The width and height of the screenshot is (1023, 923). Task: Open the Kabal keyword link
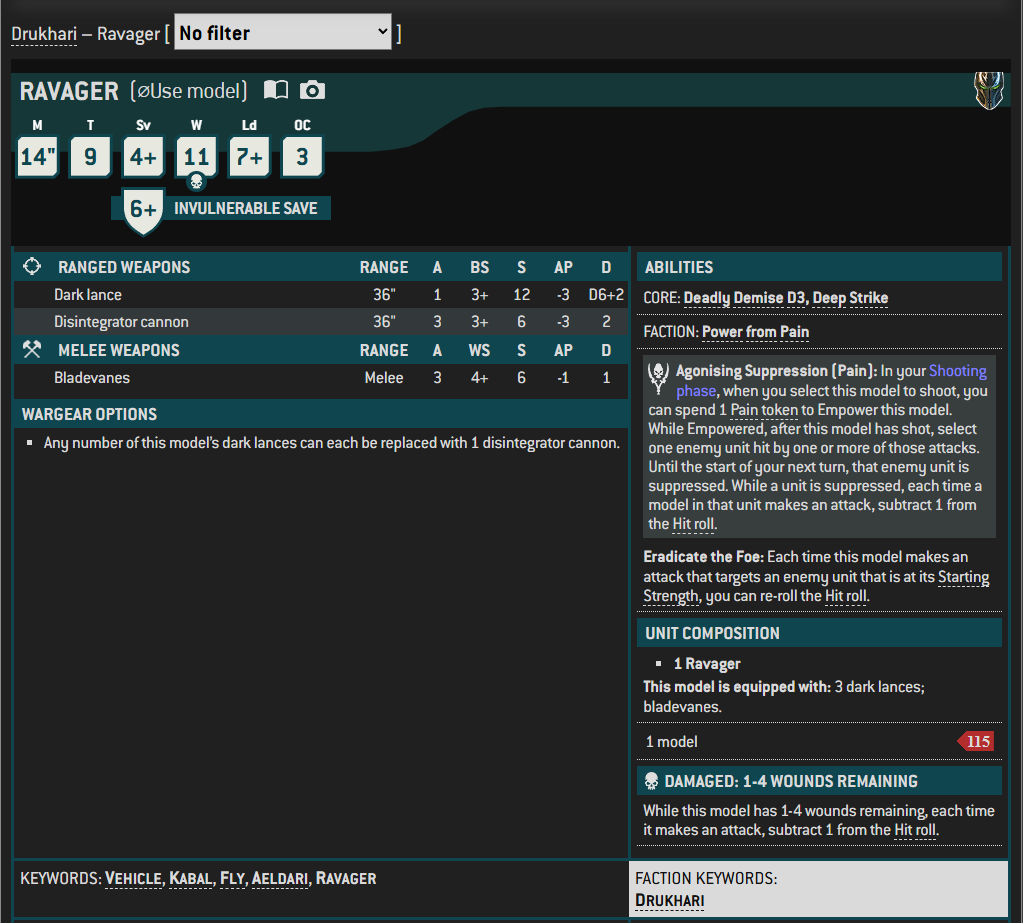coord(191,879)
